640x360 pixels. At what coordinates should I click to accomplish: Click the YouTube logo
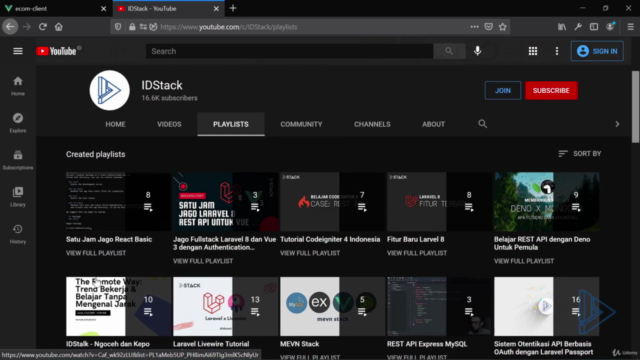tap(56, 51)
